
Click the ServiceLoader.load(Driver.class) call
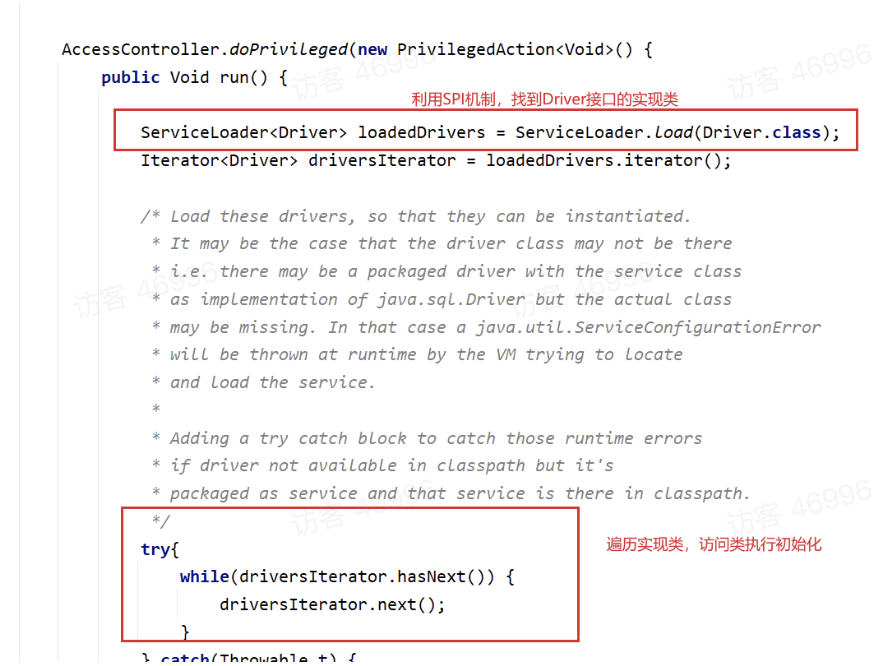tap(677, 132)
